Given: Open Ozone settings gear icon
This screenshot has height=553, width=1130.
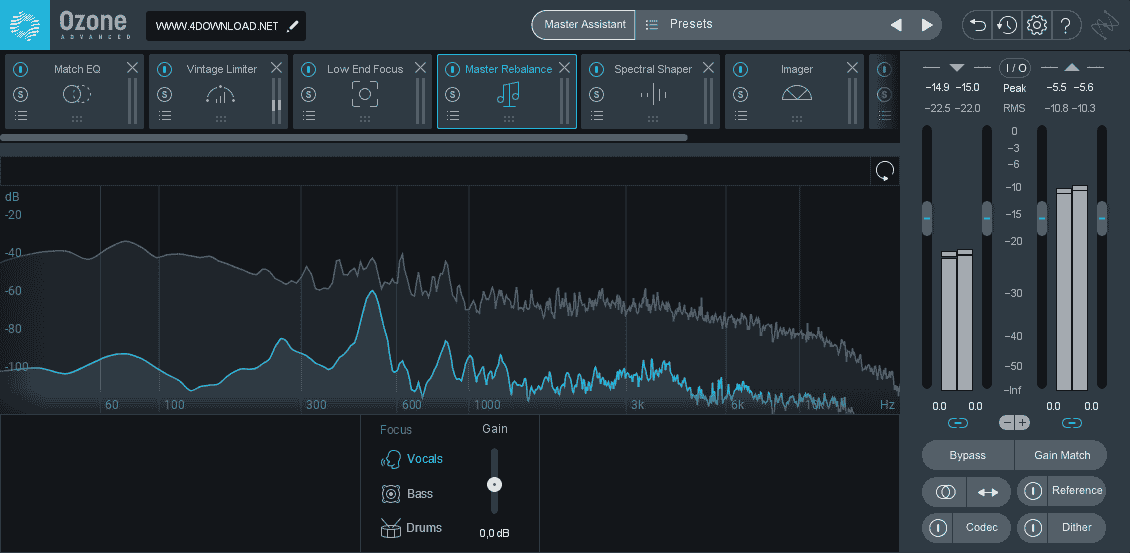Looking at the screenshot, I should tap(1036, 25).
